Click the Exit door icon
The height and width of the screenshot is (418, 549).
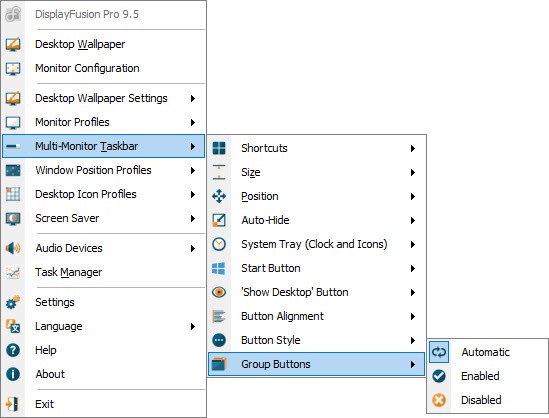tap(12, 404)
